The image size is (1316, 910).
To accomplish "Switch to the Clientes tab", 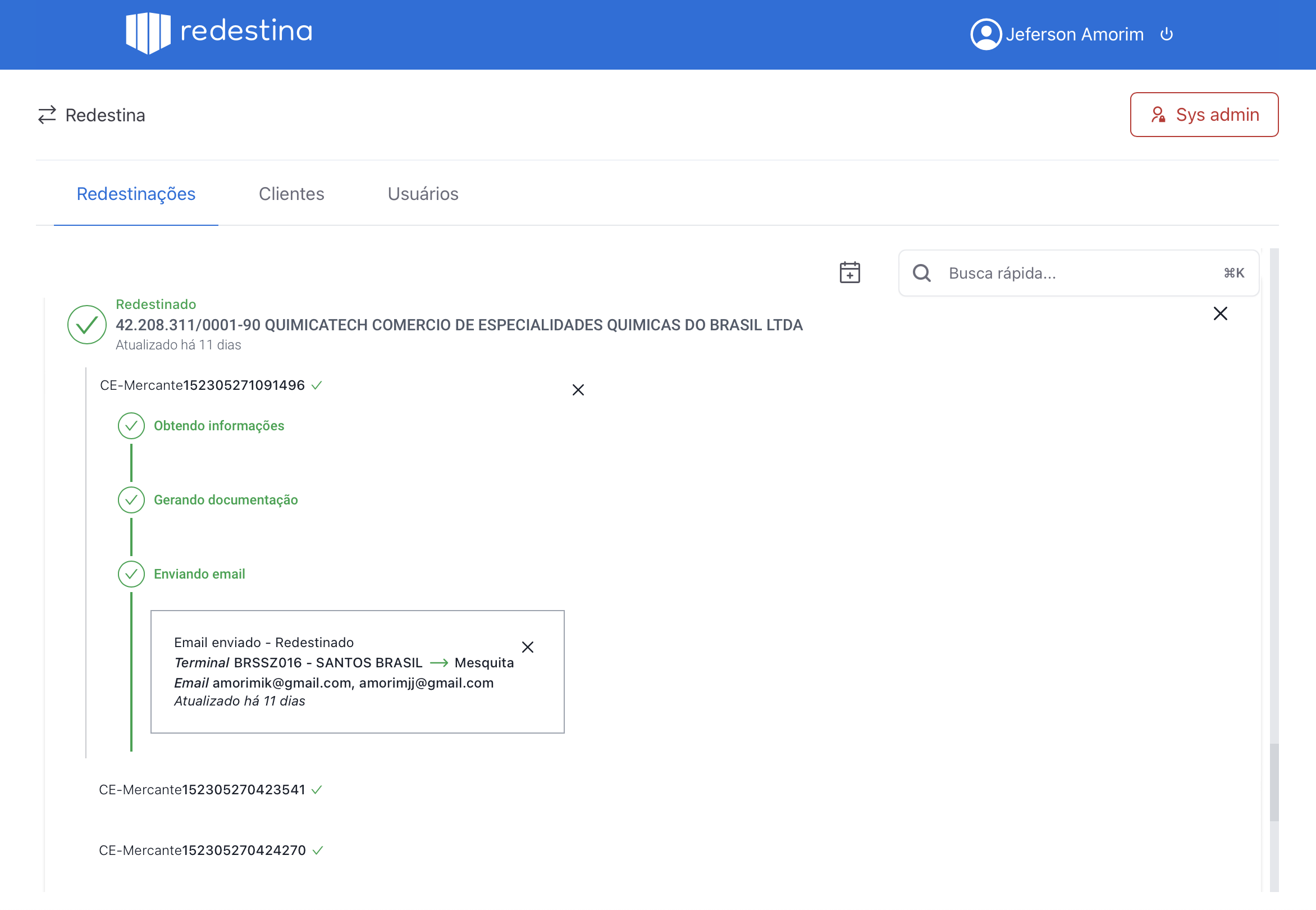I will pyautogui.click(x=291, y=194).
